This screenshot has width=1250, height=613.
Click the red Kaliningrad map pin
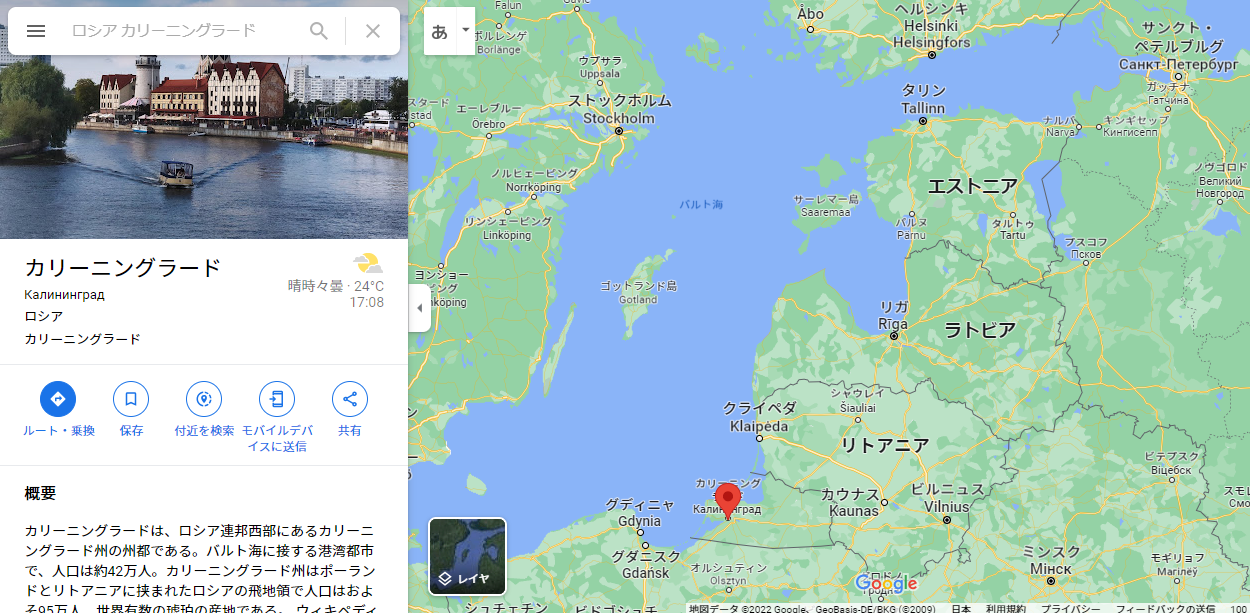(x=728, y=499)
